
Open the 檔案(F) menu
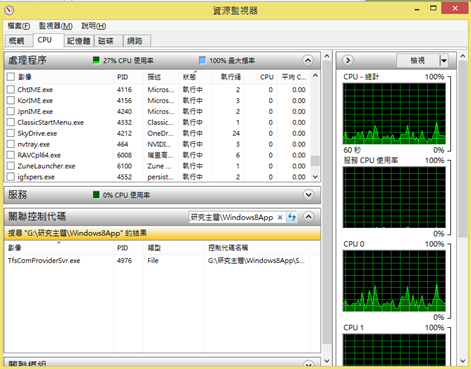click(x=19, y=26)
